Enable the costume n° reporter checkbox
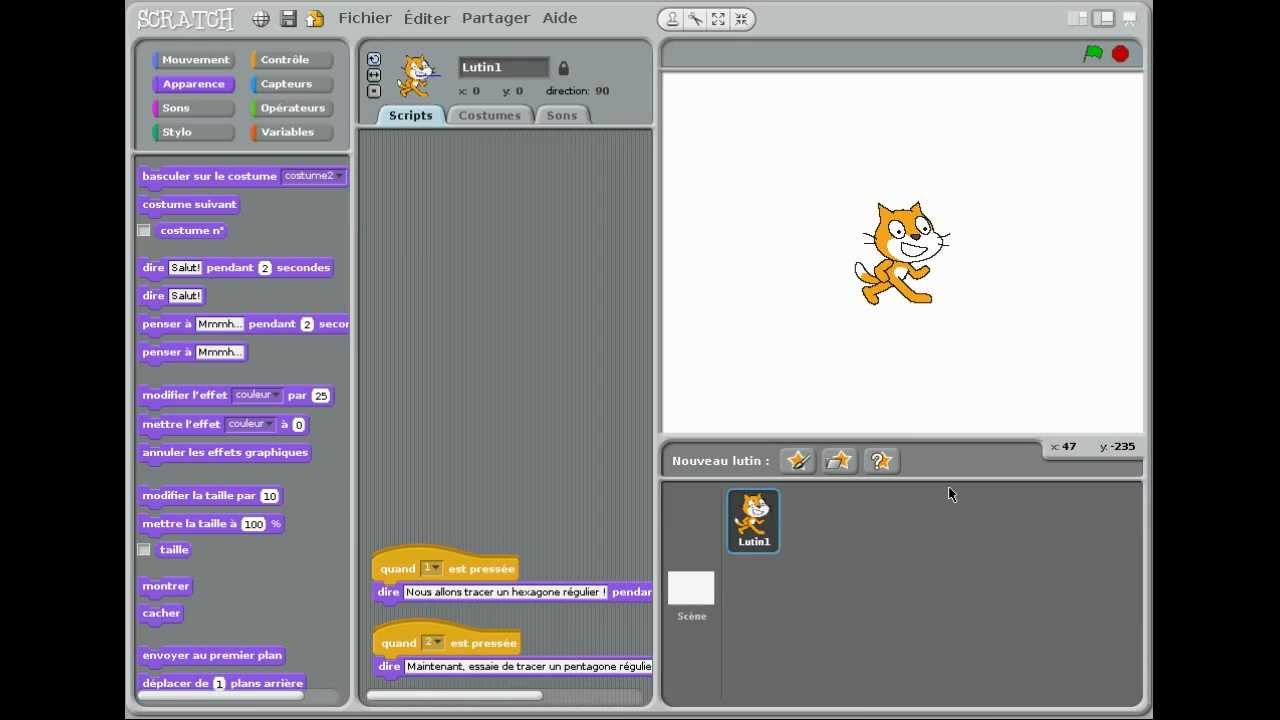Viewport: 1280px width, 720px height. 144,231
